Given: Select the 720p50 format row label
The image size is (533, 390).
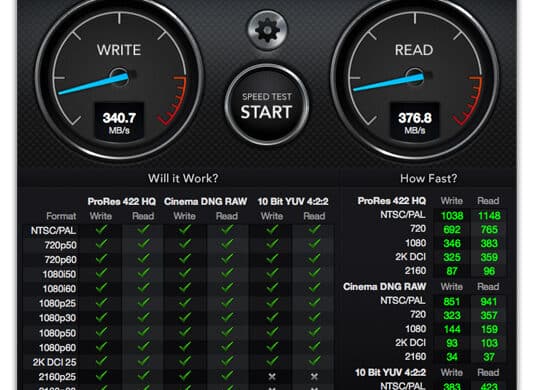Looking at the screenshot, I should point(61,245).
